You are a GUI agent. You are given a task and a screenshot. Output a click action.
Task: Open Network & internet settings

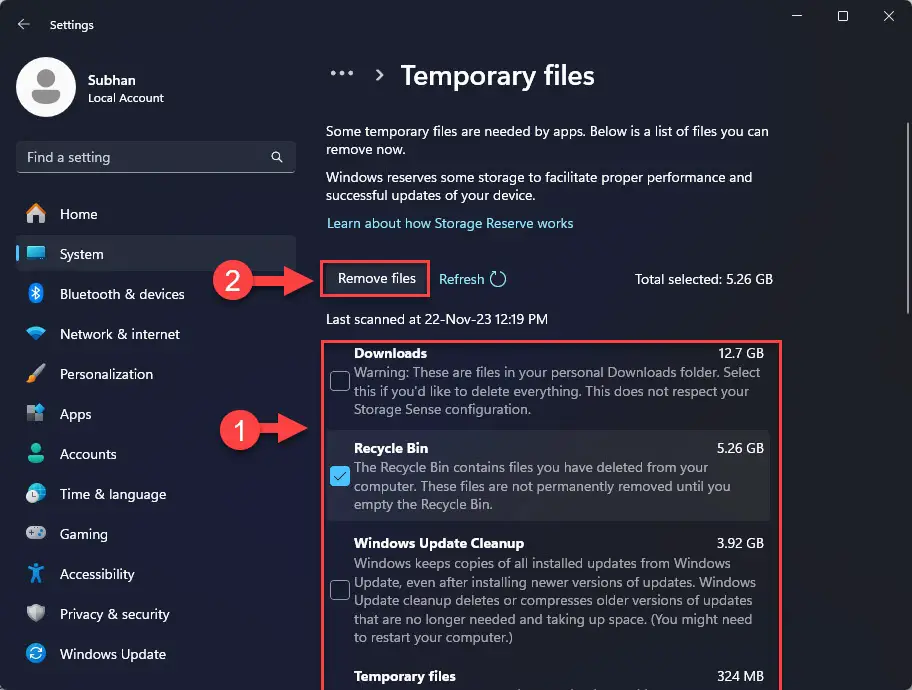(x=156, y=334)
